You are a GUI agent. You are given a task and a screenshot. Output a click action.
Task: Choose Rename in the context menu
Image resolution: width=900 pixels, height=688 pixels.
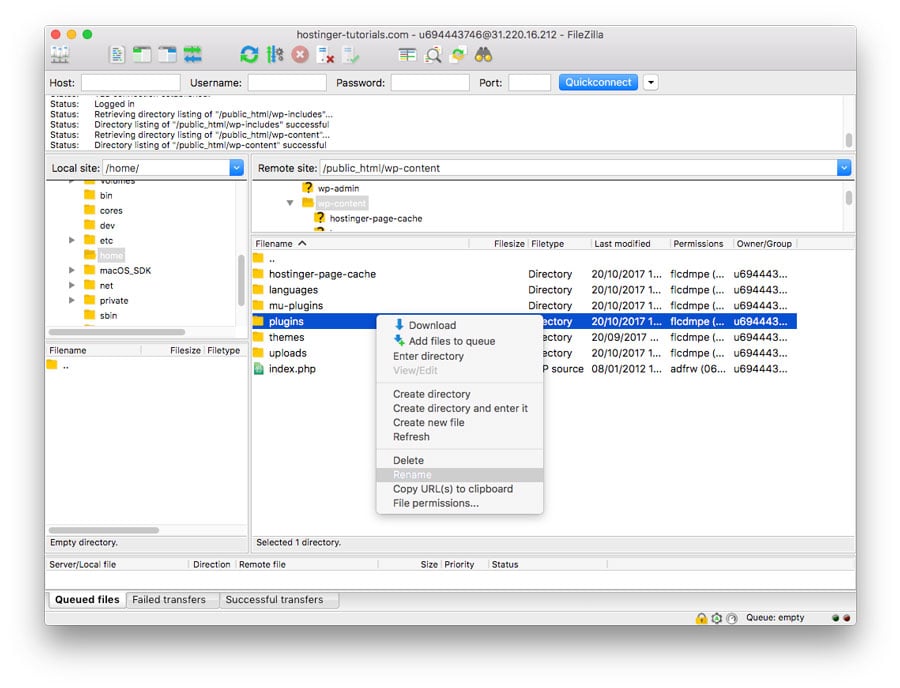tap(460, 475)
